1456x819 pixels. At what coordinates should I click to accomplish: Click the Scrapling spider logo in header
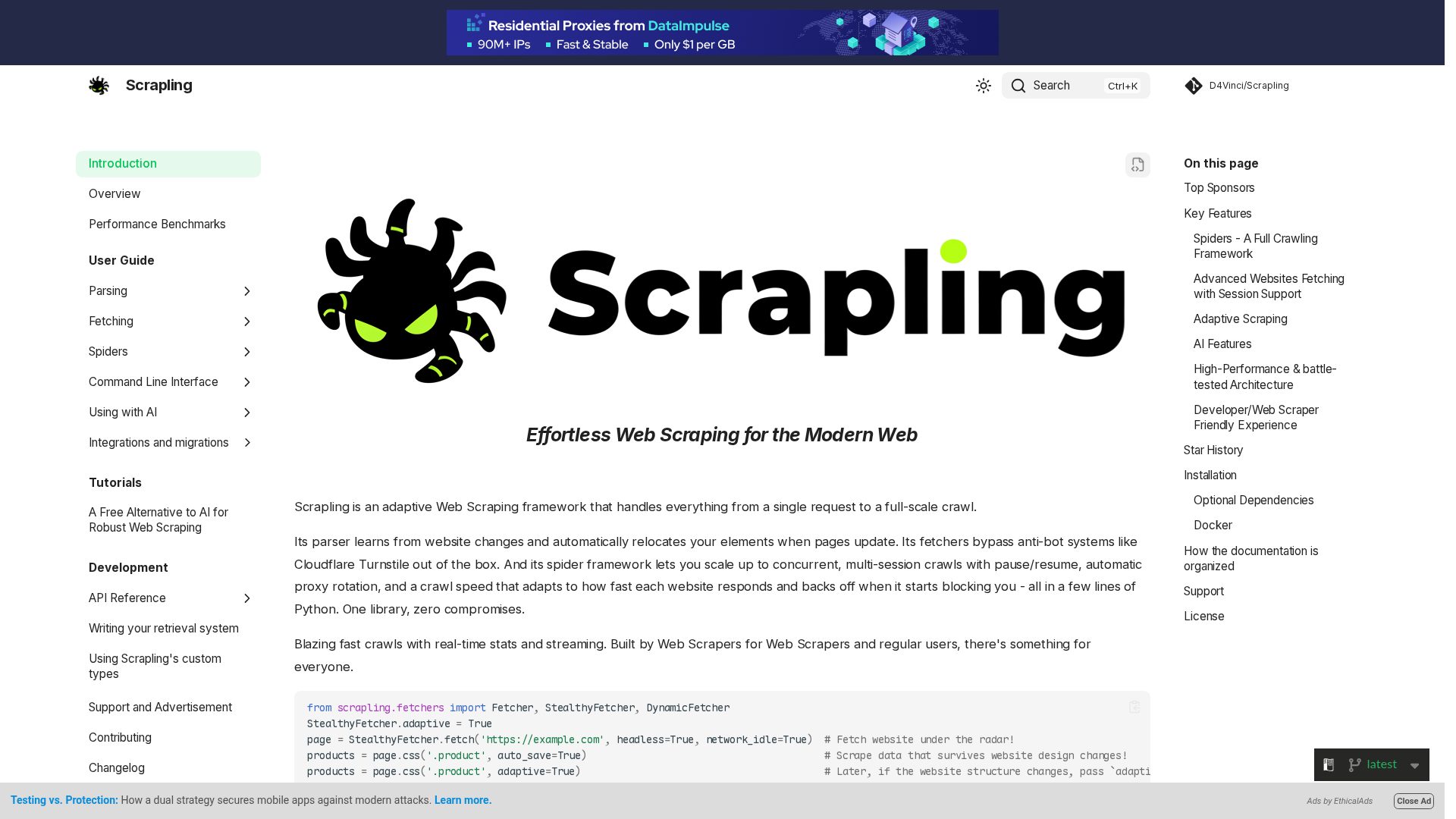click(x=99, y=86)
